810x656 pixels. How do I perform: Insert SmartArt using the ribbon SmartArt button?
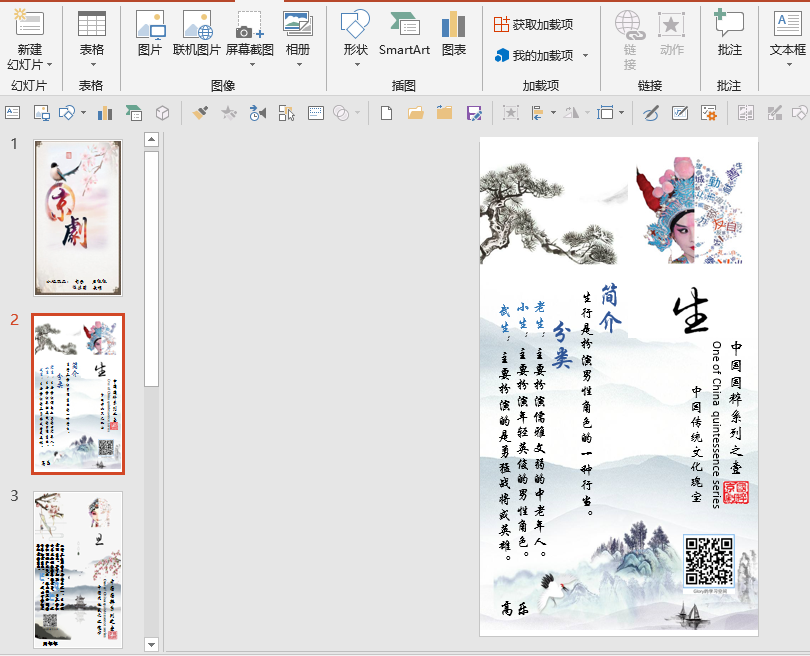404,34
